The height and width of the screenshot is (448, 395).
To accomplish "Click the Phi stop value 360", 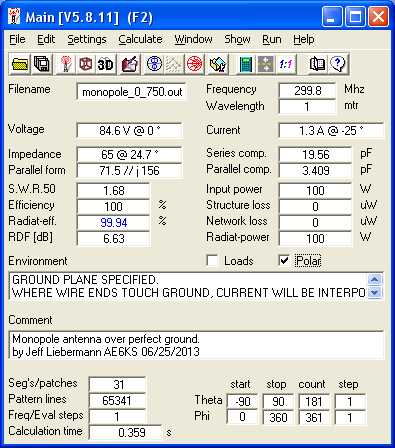I will point(278,417).
